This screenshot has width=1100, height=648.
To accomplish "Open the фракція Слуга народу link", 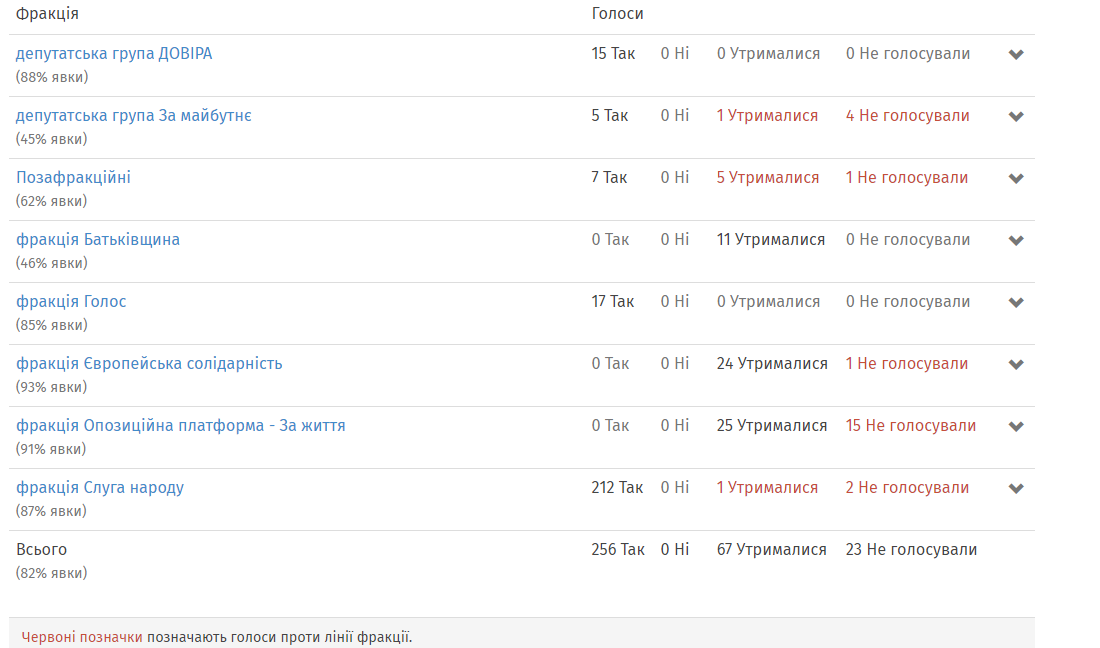I will click(x=100, y=487).
